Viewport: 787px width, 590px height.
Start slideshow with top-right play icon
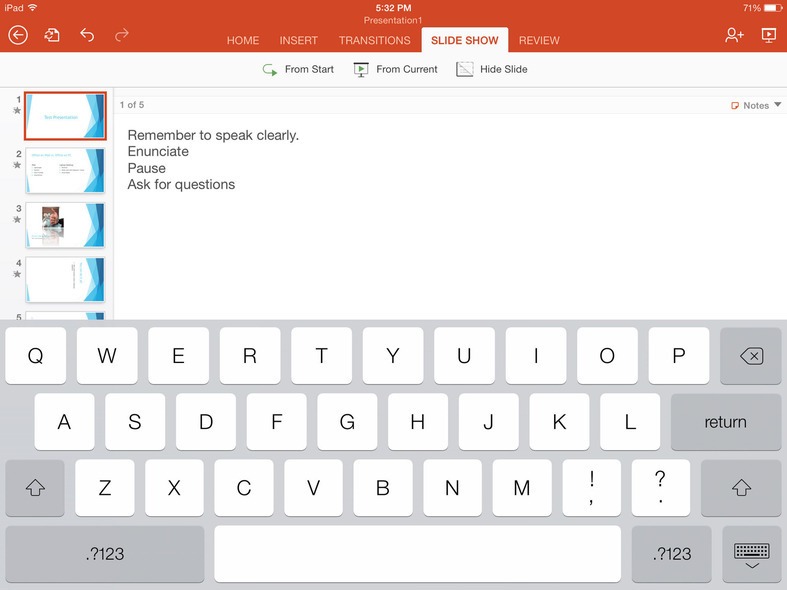click(768, 35)
